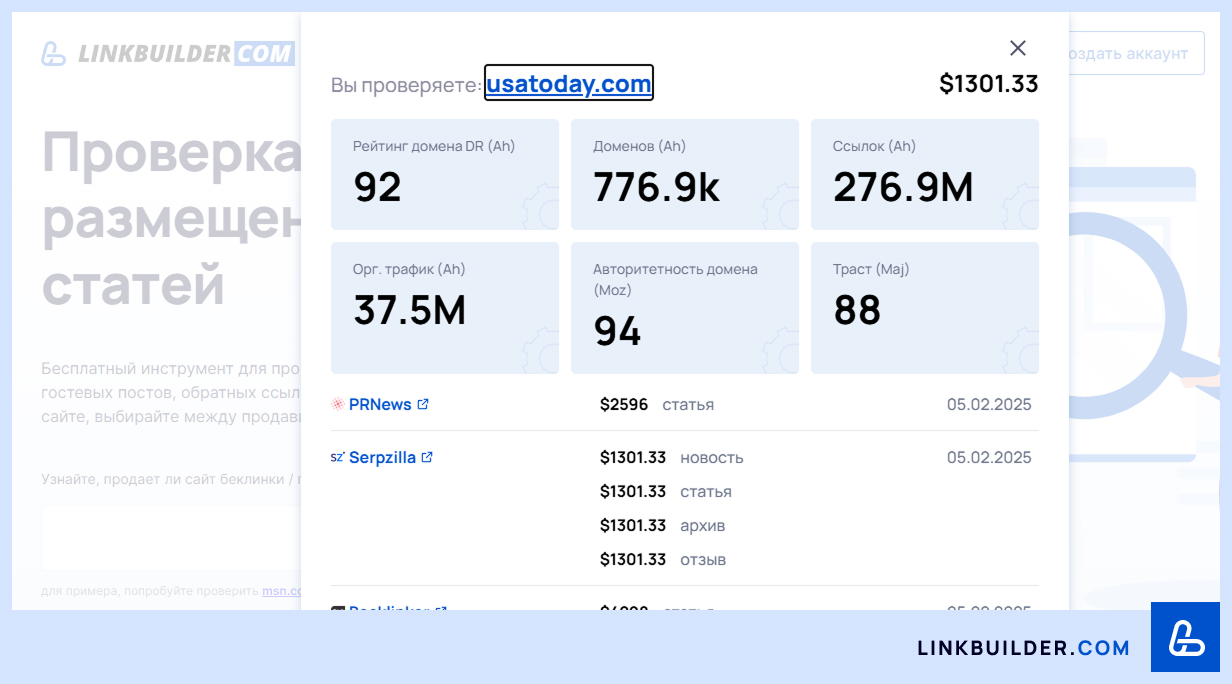Click the Serpzilla external link icon
The image size is (1232, 684).
(427, 457)
